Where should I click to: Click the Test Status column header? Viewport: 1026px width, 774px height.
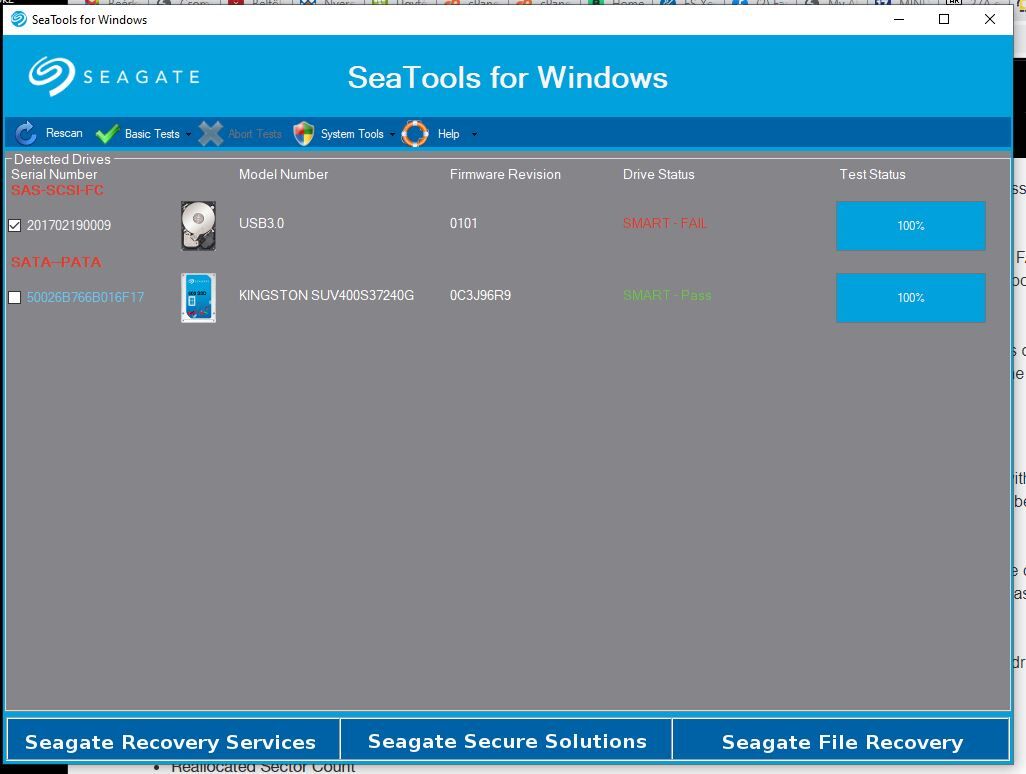[872, 174]
